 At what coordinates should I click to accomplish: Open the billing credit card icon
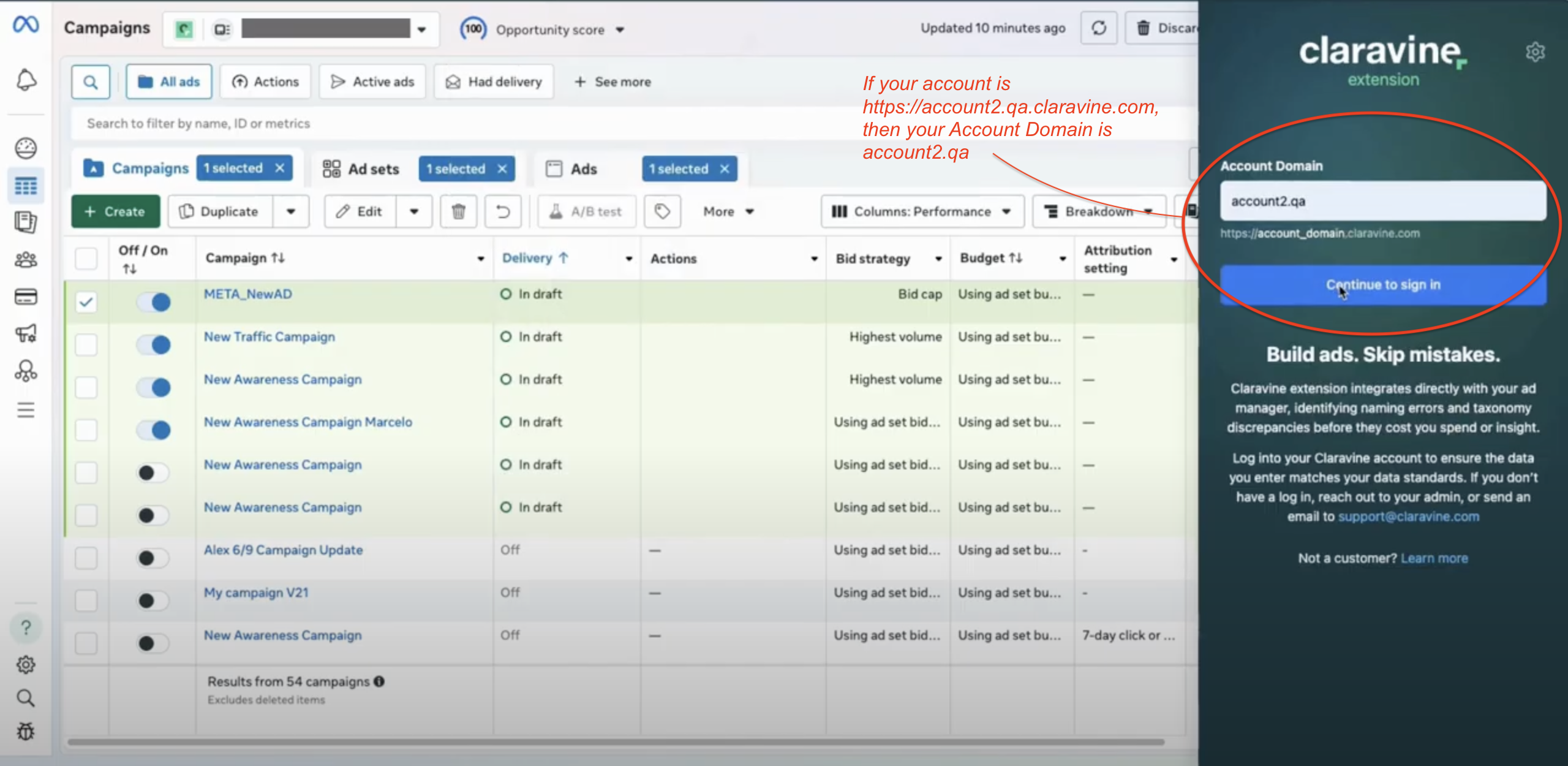pos(26,297)
